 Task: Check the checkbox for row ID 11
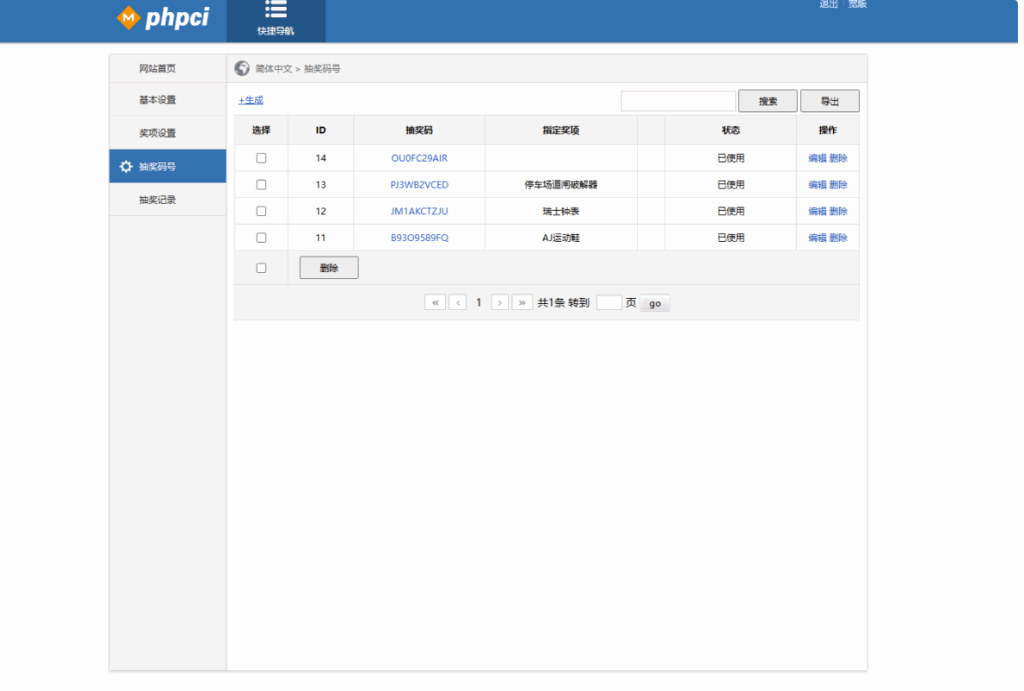[261, 238]
